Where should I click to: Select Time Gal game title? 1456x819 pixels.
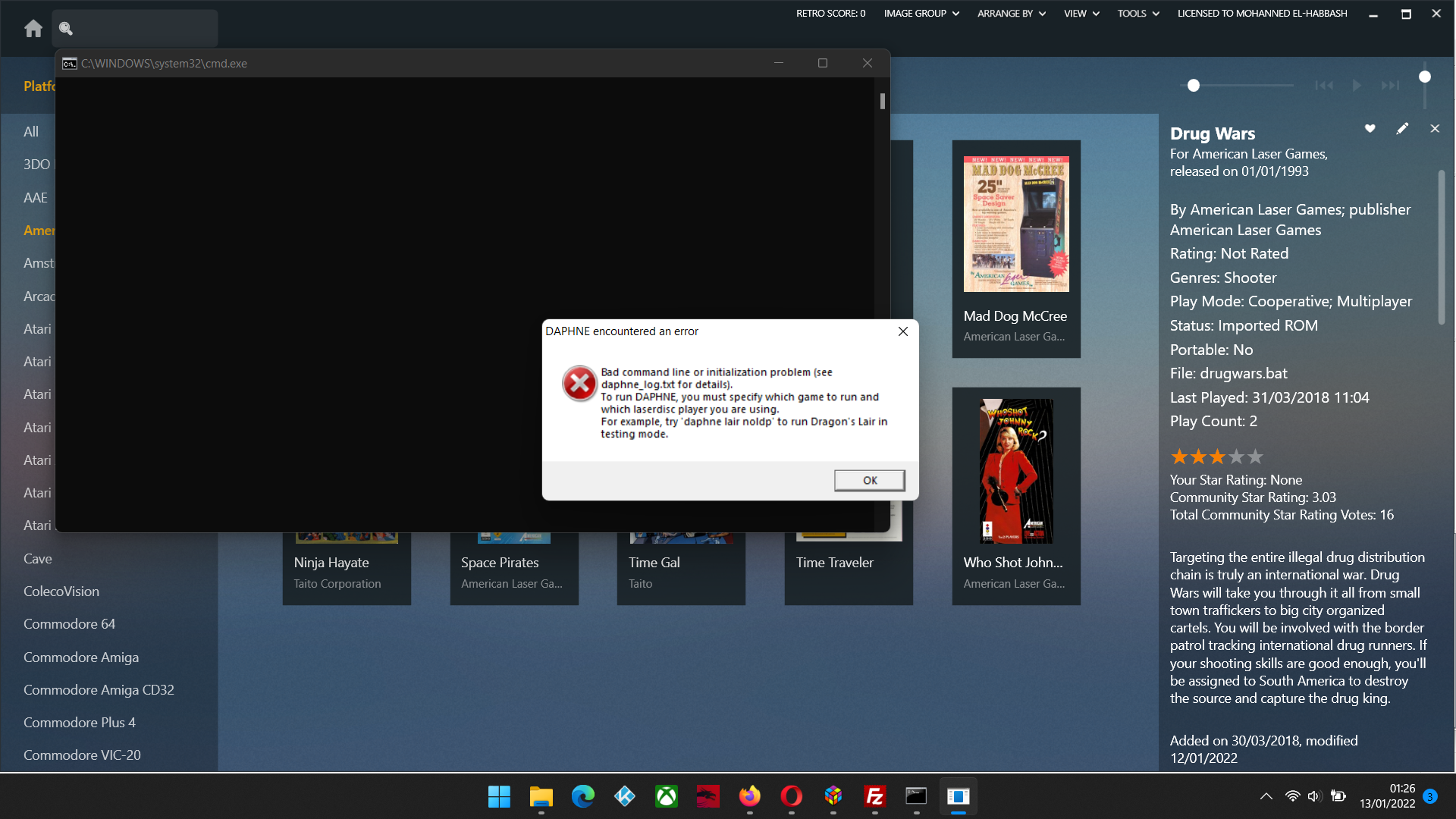(x=654, y=563)
